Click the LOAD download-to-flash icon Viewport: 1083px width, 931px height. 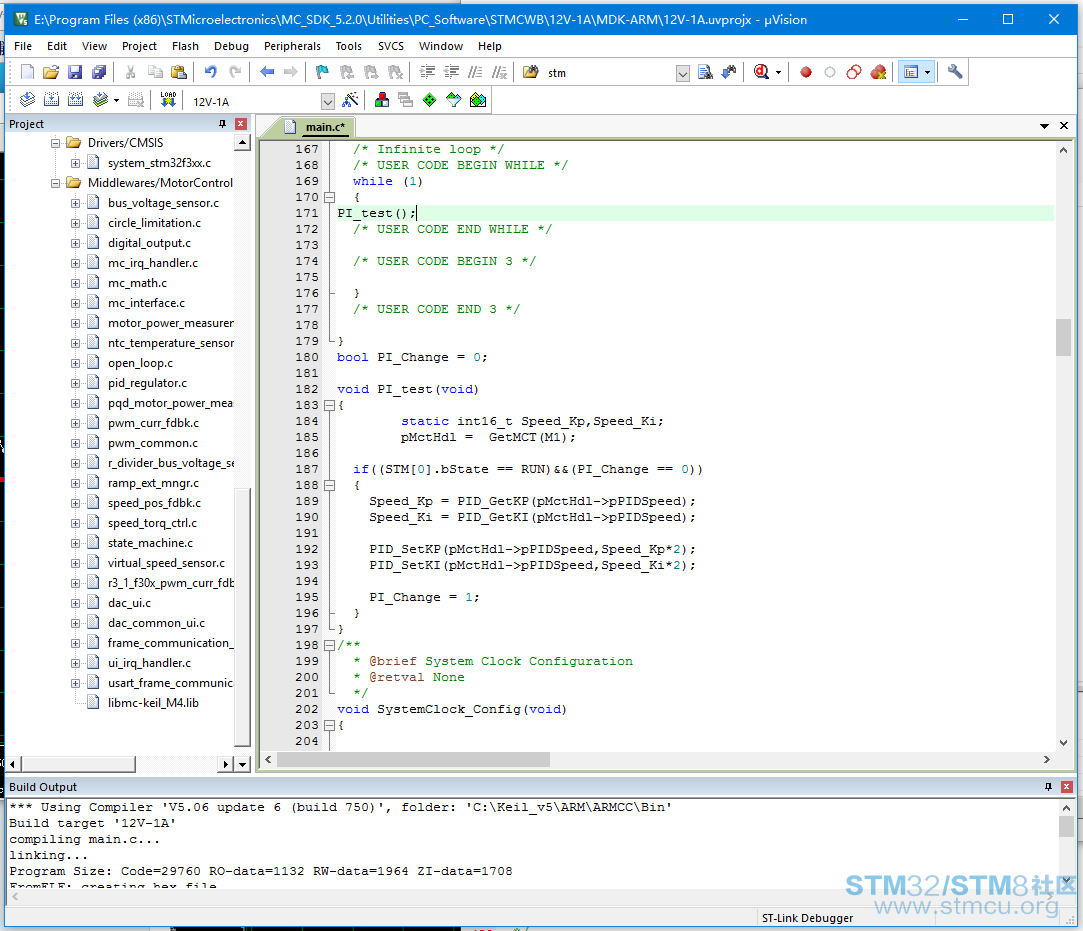pyautogui.click(x=168, y=100)
